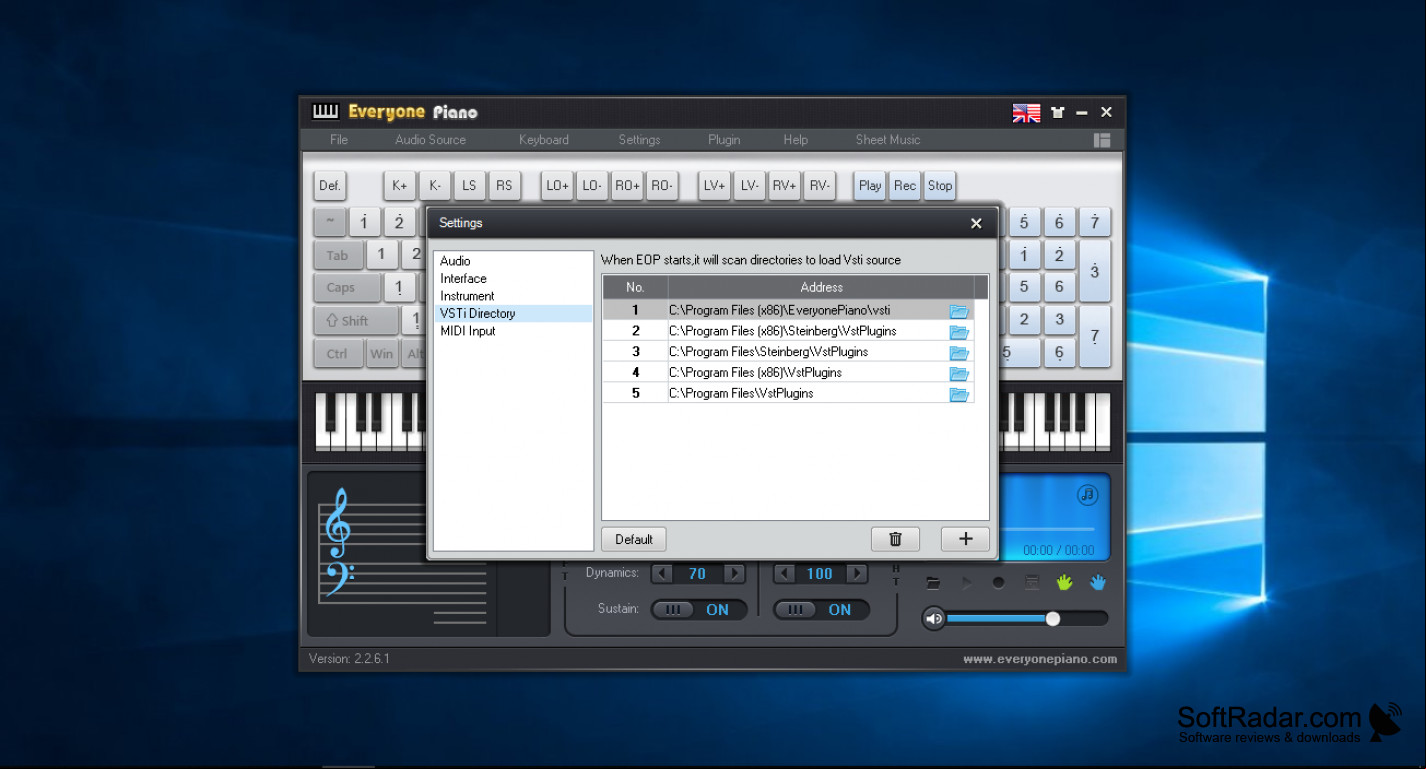The image size is (1426, 769).
Task: Click the Play button in toolbar
Action: click(870, 185)
